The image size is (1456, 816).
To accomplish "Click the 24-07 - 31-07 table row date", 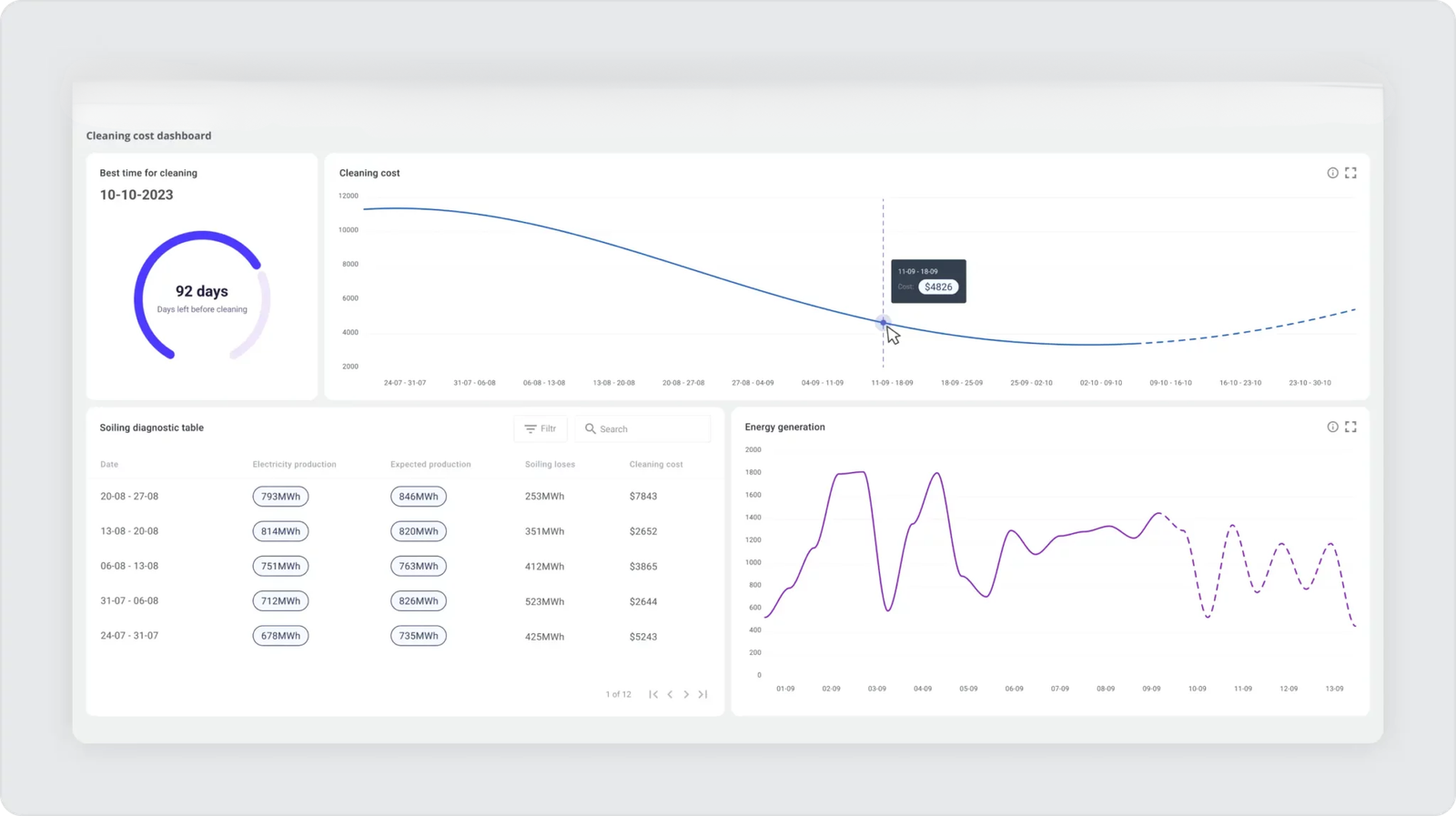I will coord(129,636).
